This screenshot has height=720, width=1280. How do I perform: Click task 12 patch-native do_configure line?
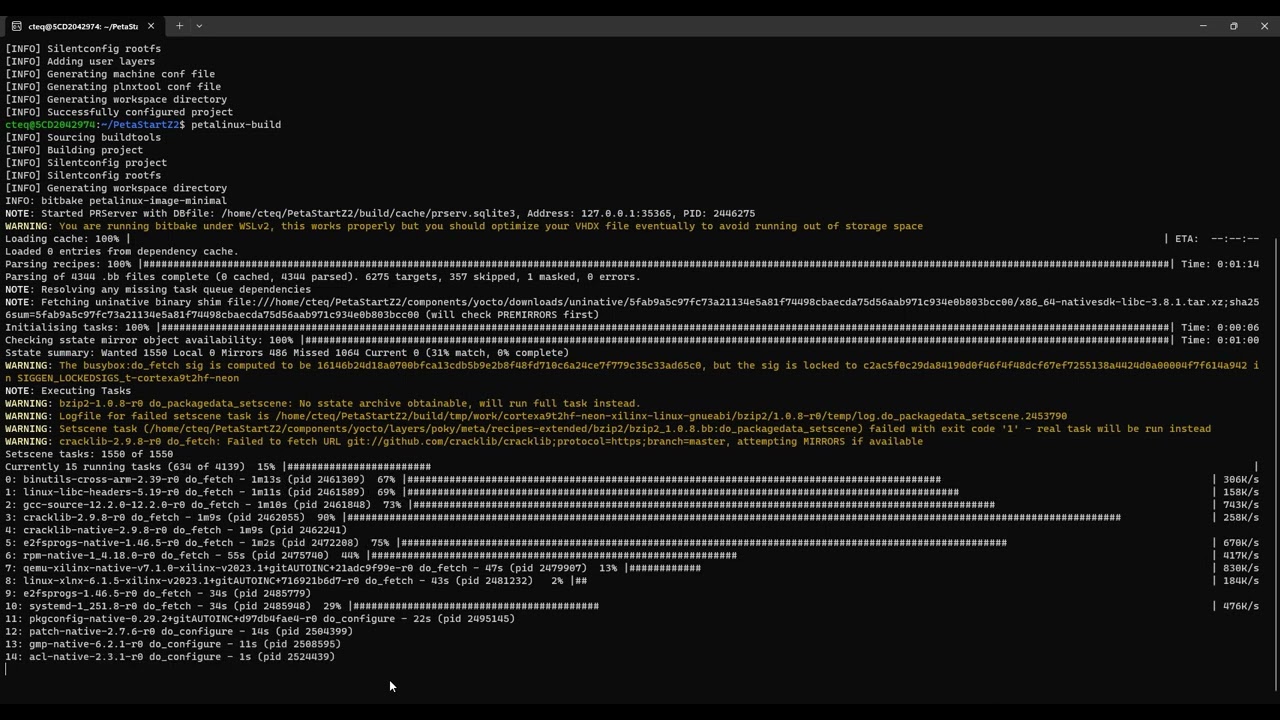pyautogui.click(x=179, y=631)
